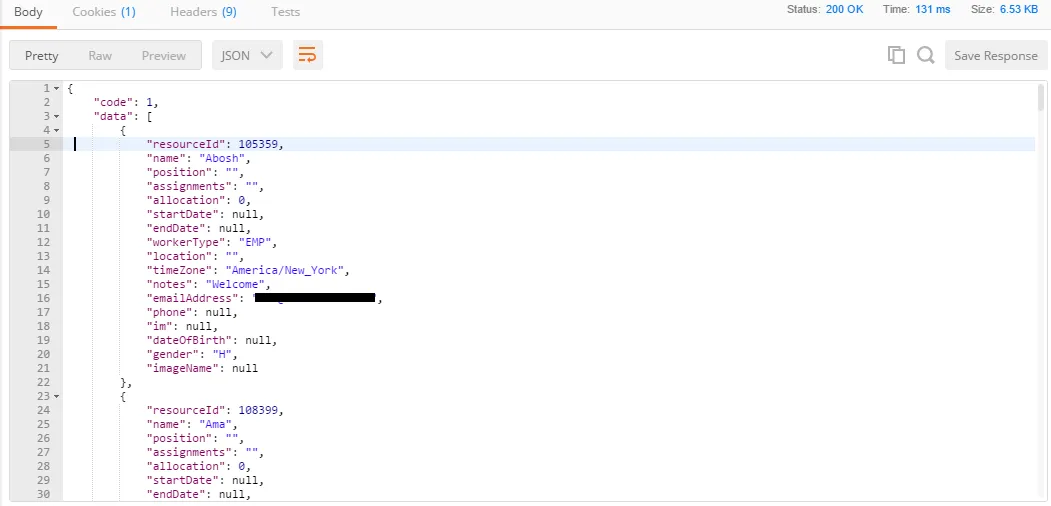
Task: Open search with the magnifier icon
Action: [926, 56]
